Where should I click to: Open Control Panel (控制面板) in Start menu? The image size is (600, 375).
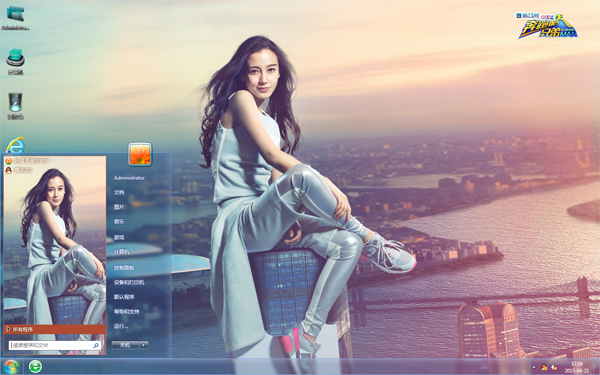[x=124, y=267]
